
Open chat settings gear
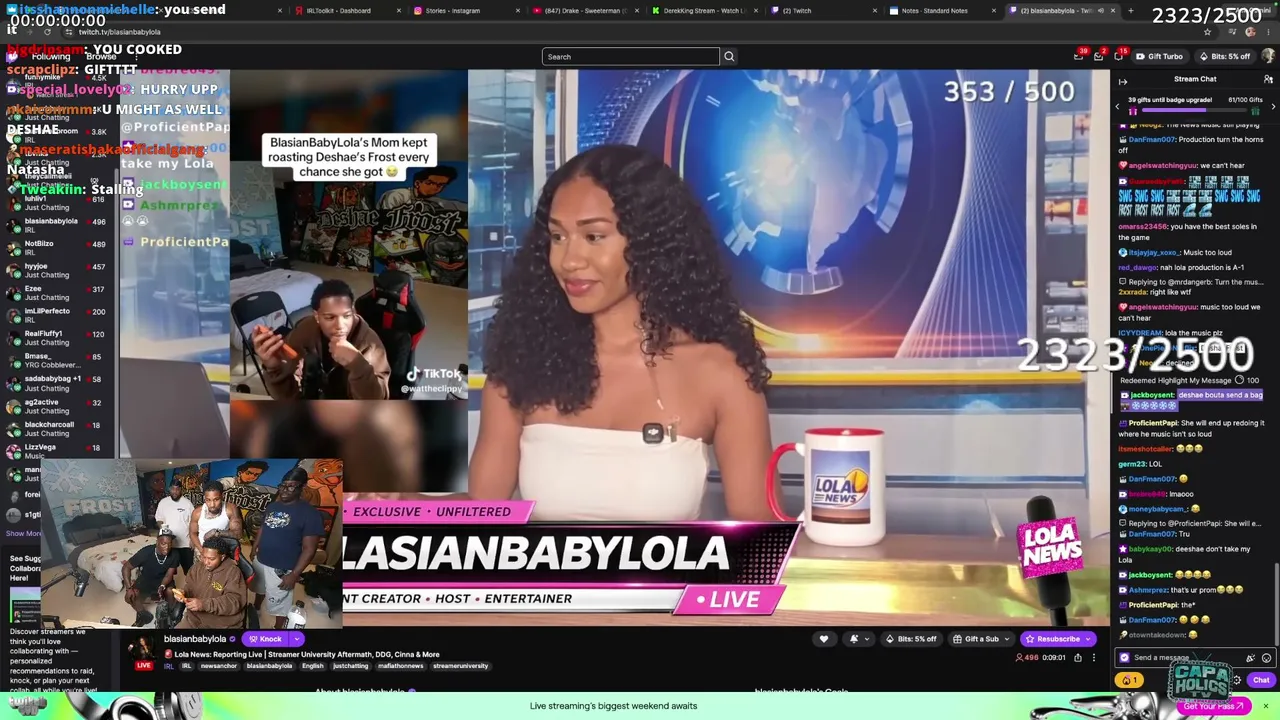(1236, 680)
